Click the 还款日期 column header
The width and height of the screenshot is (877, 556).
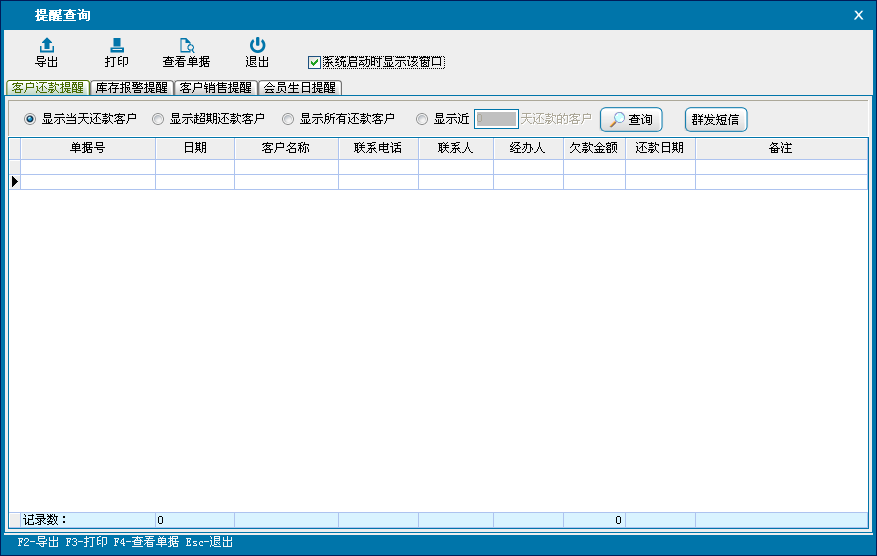660,148
